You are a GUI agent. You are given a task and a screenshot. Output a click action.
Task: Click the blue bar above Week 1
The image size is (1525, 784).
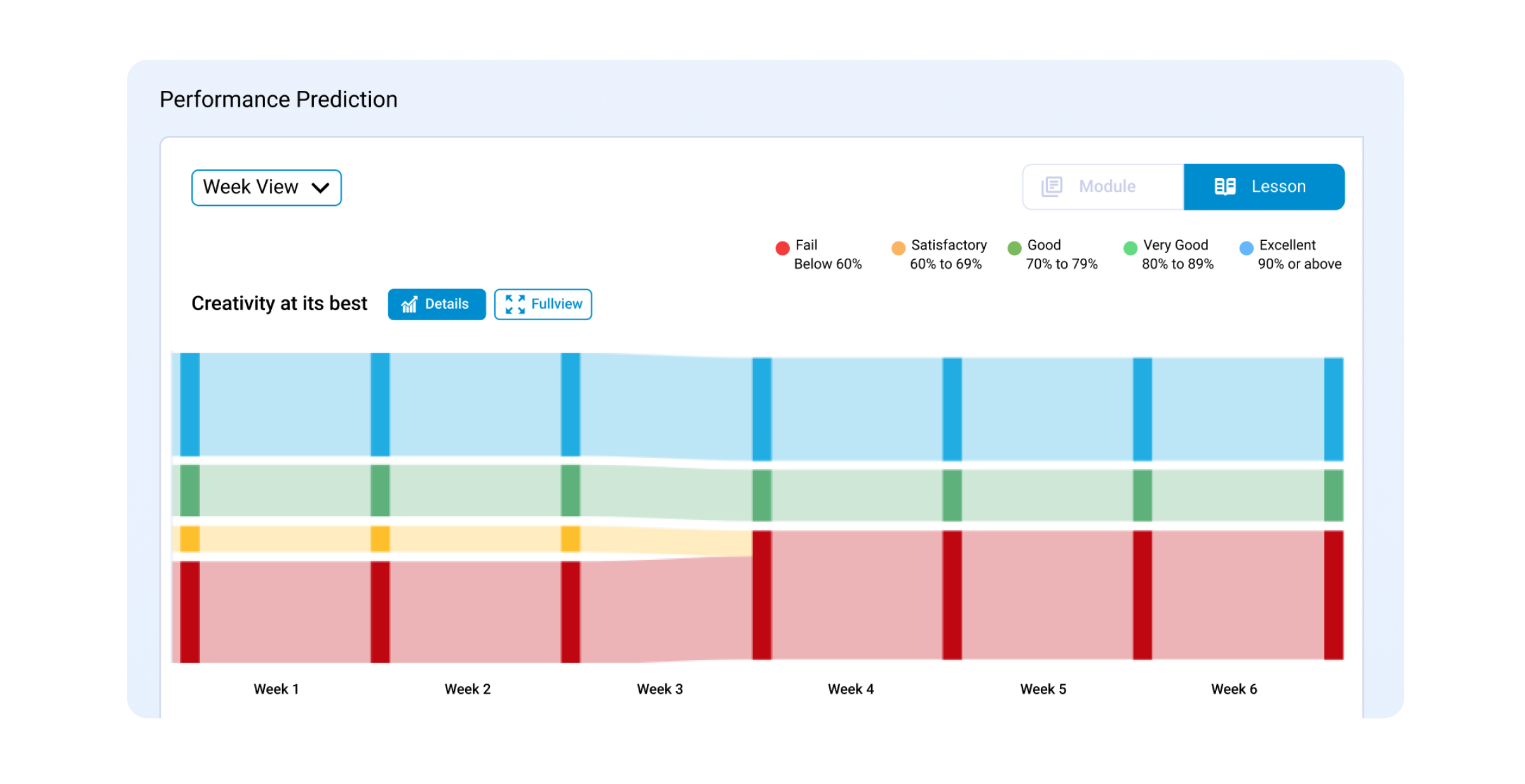[x=190, y=405]
